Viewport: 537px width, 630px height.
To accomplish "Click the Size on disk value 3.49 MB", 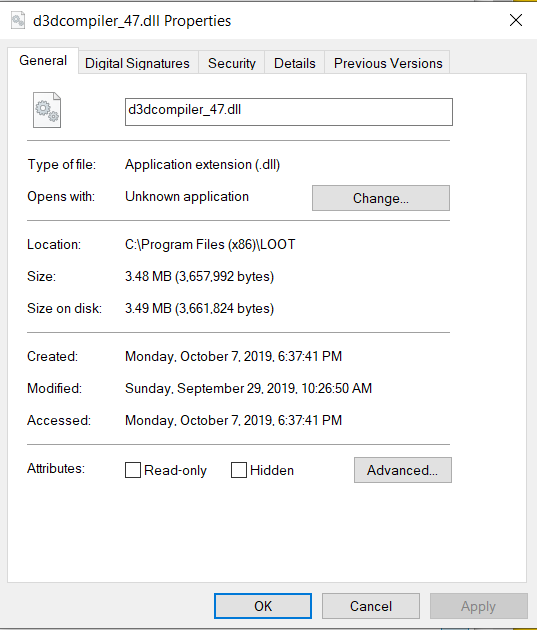I will coord(200,308).
